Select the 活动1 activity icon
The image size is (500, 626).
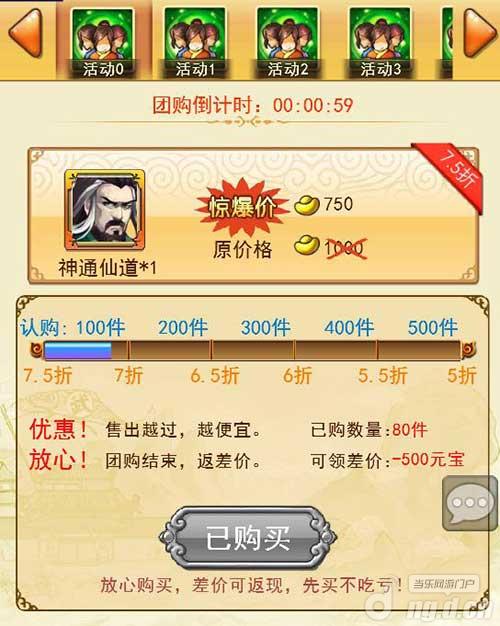195,43
